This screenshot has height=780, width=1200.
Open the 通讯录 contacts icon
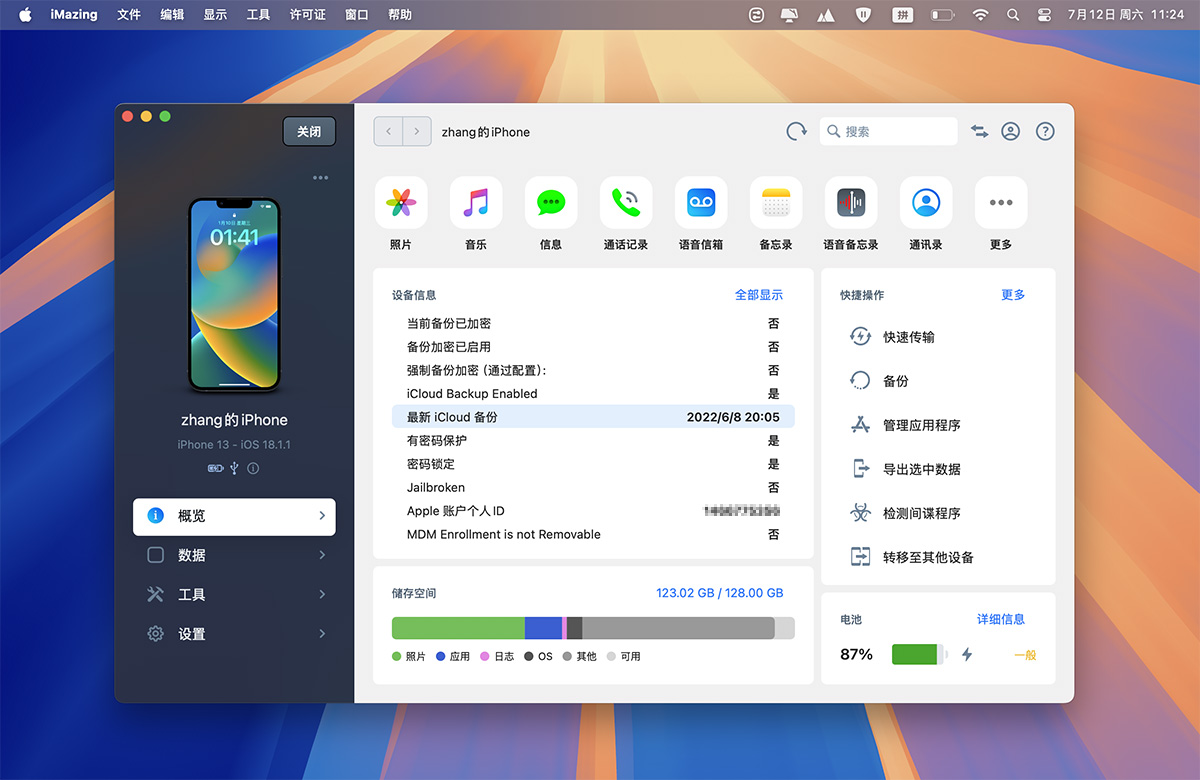tap(926, 202)
